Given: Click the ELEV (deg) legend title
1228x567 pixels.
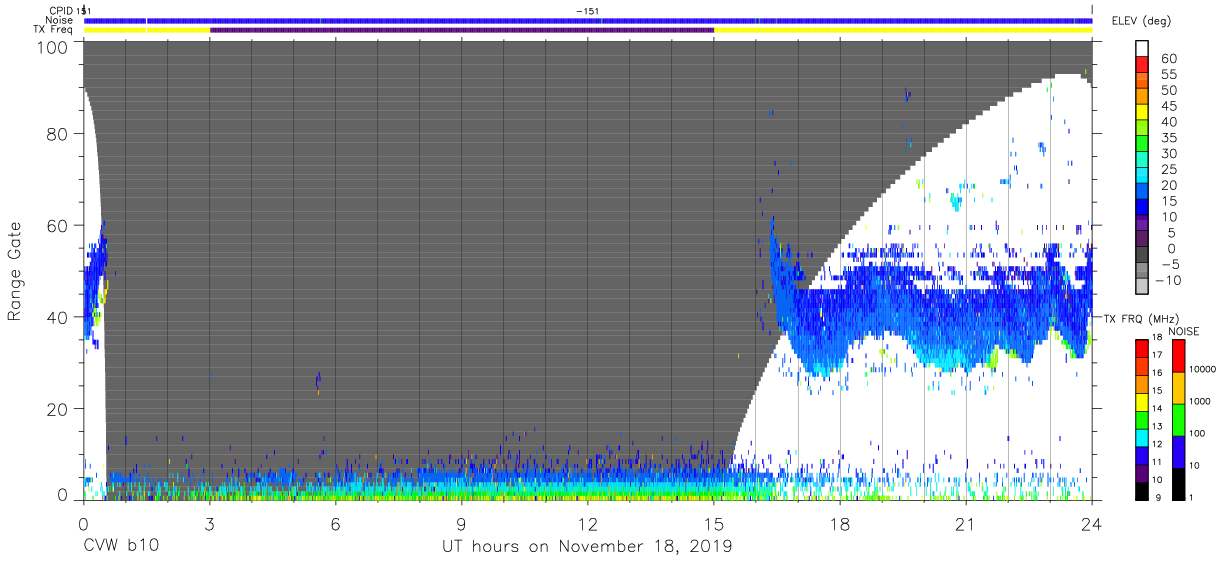Looking at the screenshot, I should (1140, 20).
